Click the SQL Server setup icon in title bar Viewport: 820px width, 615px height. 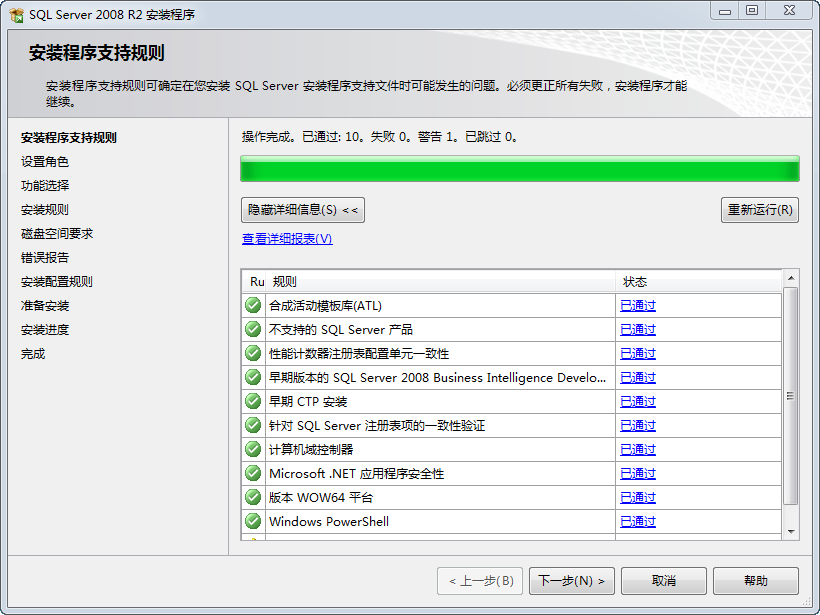coord(17,15)
